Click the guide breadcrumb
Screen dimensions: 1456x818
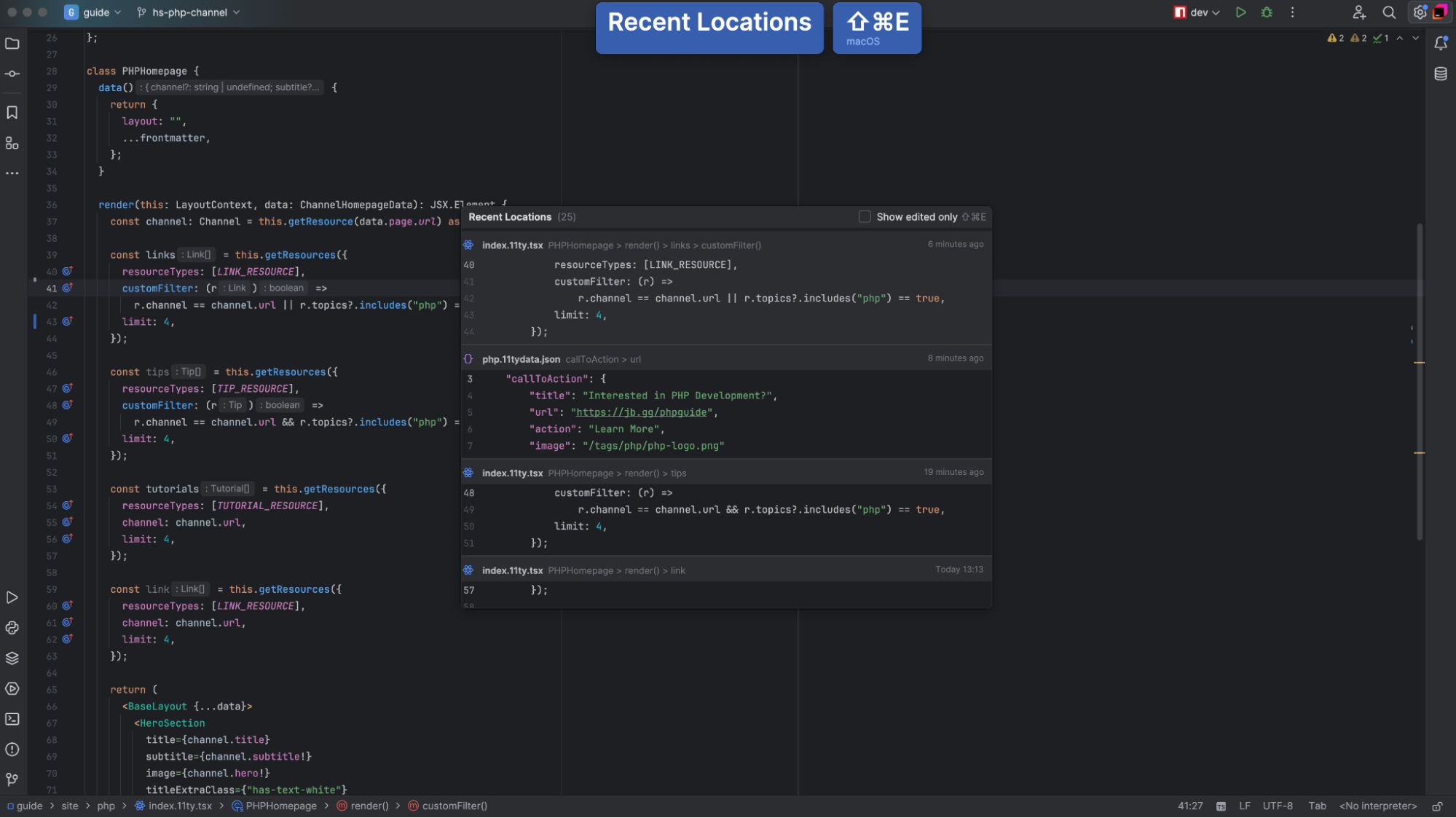(x=25, y=806)
